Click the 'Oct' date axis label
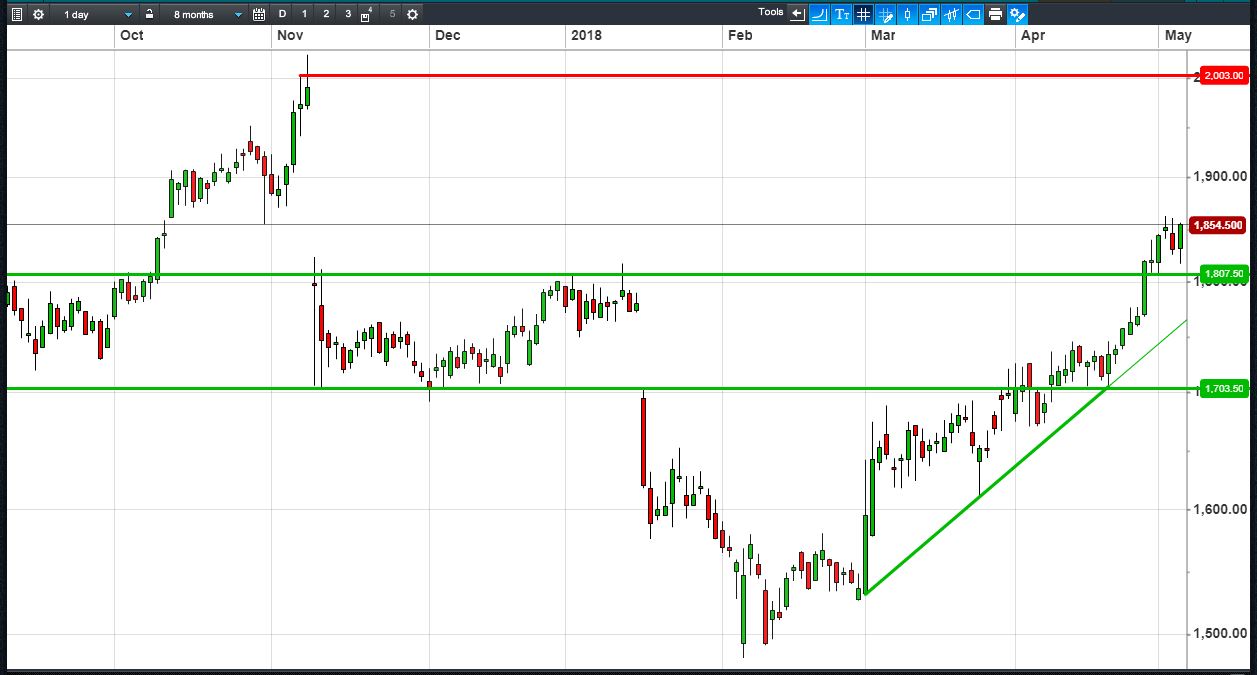Viewport: 1257px width, 675px height. coord(131,36)
